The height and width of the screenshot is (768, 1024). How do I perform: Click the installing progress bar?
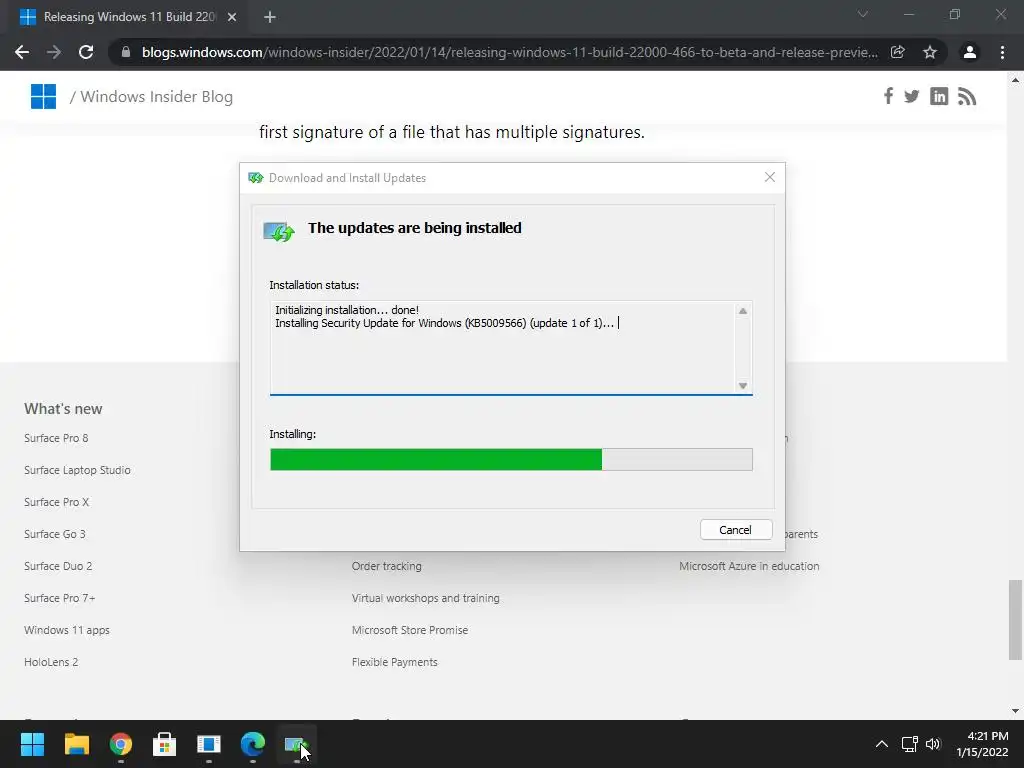pos(511,459)
